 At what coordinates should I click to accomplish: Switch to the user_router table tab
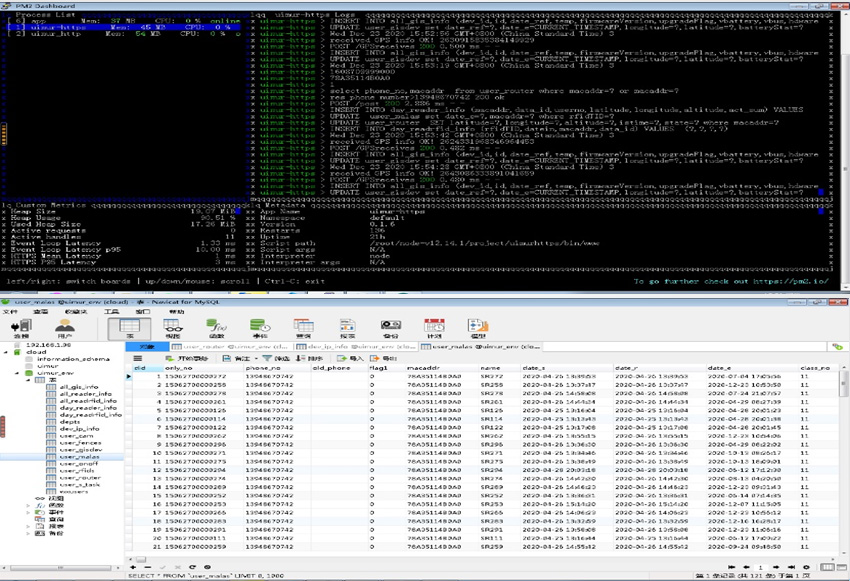(x=230, y=346)
